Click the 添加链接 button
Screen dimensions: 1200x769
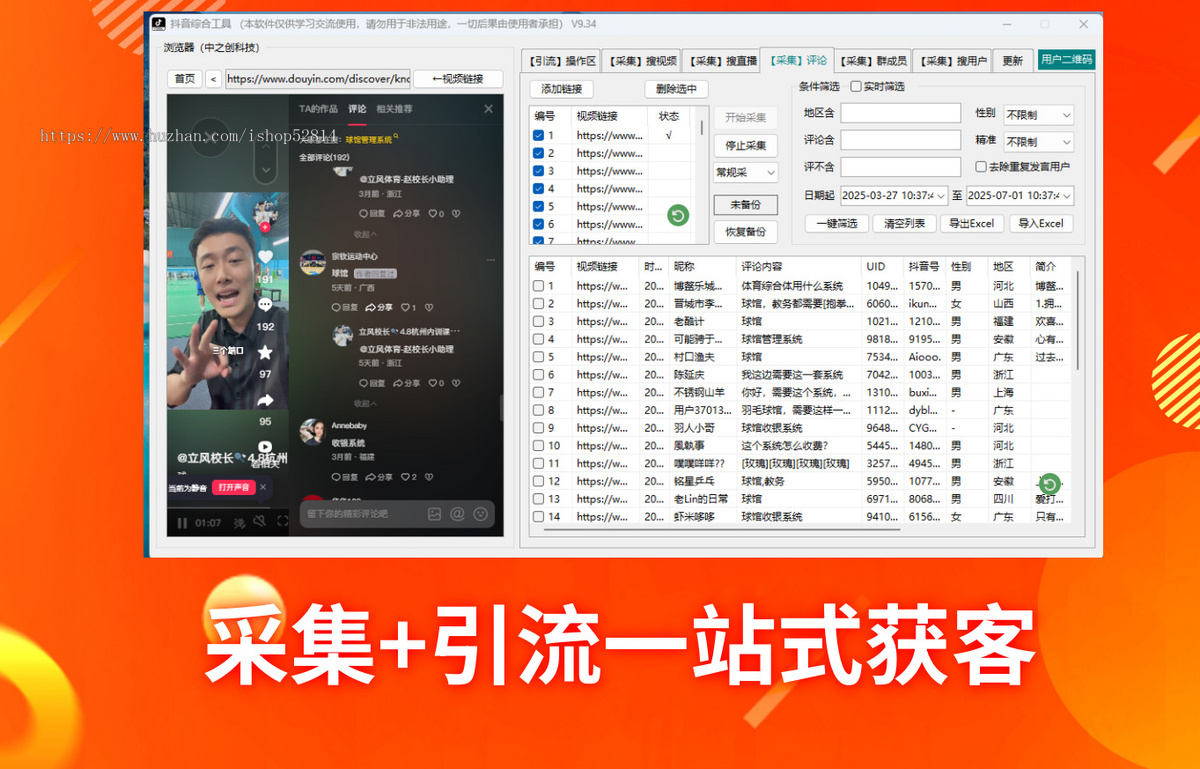[x=561, y=89]
